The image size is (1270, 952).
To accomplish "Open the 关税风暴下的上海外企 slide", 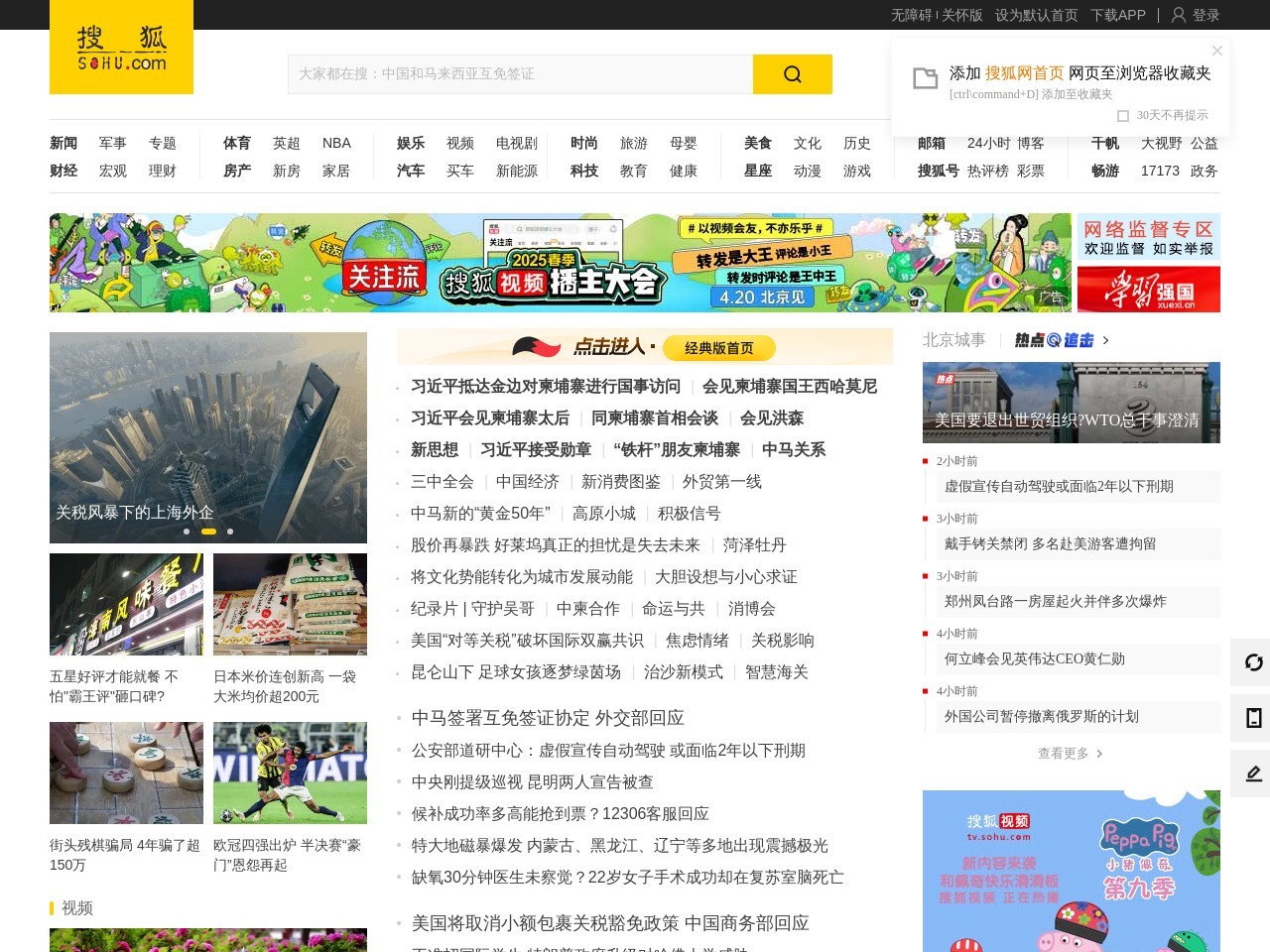I will [x=208, y=437].
